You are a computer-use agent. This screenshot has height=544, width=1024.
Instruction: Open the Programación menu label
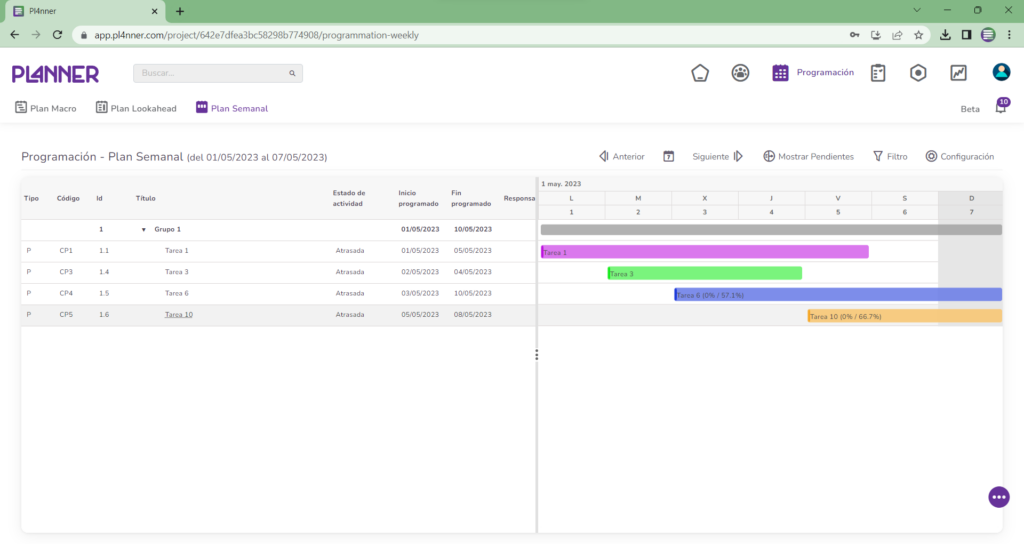pyautogui.click(x=825, y=72)
